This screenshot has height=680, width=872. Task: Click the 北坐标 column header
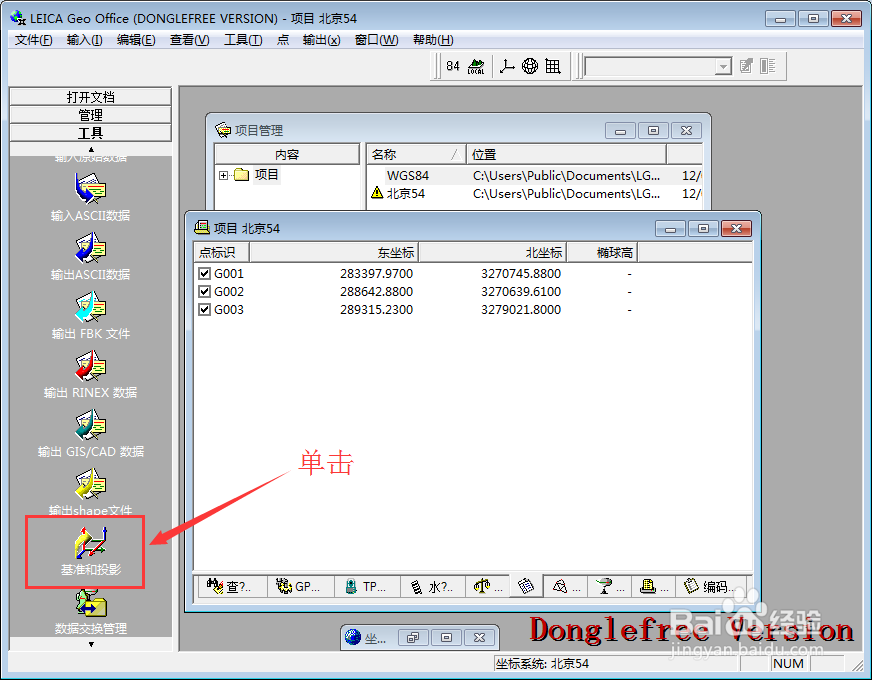[x=493, y=252]
